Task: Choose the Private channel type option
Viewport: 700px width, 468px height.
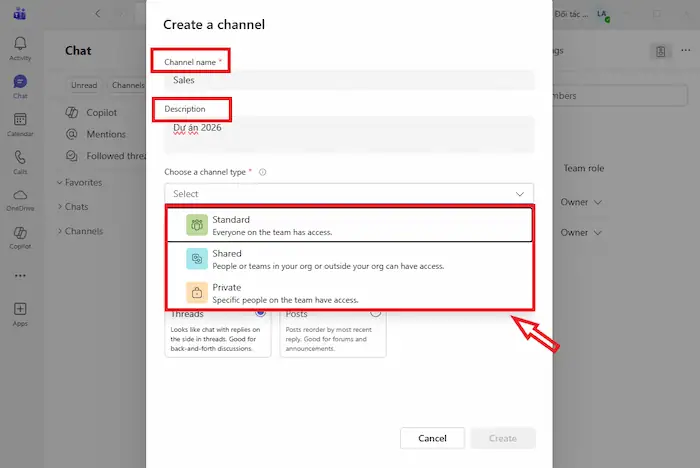Action: pos(348,292)
